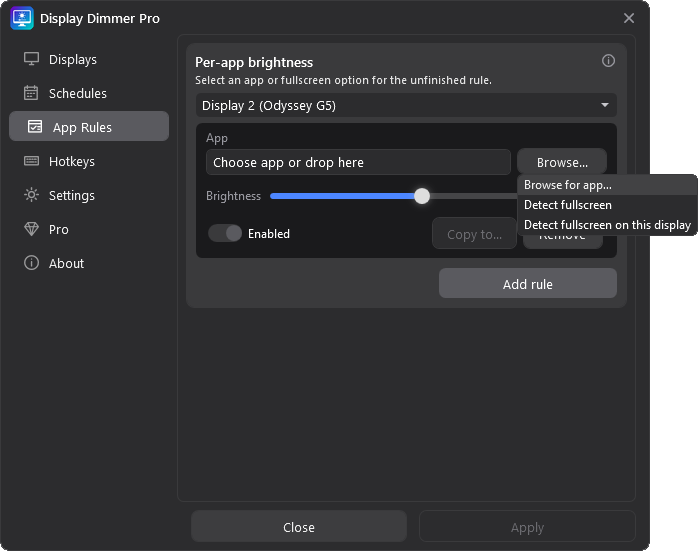Image resolution: width=698 pixels, height=551 pixels.
Task: Click the Add rule button
Action: pos(528,284)
